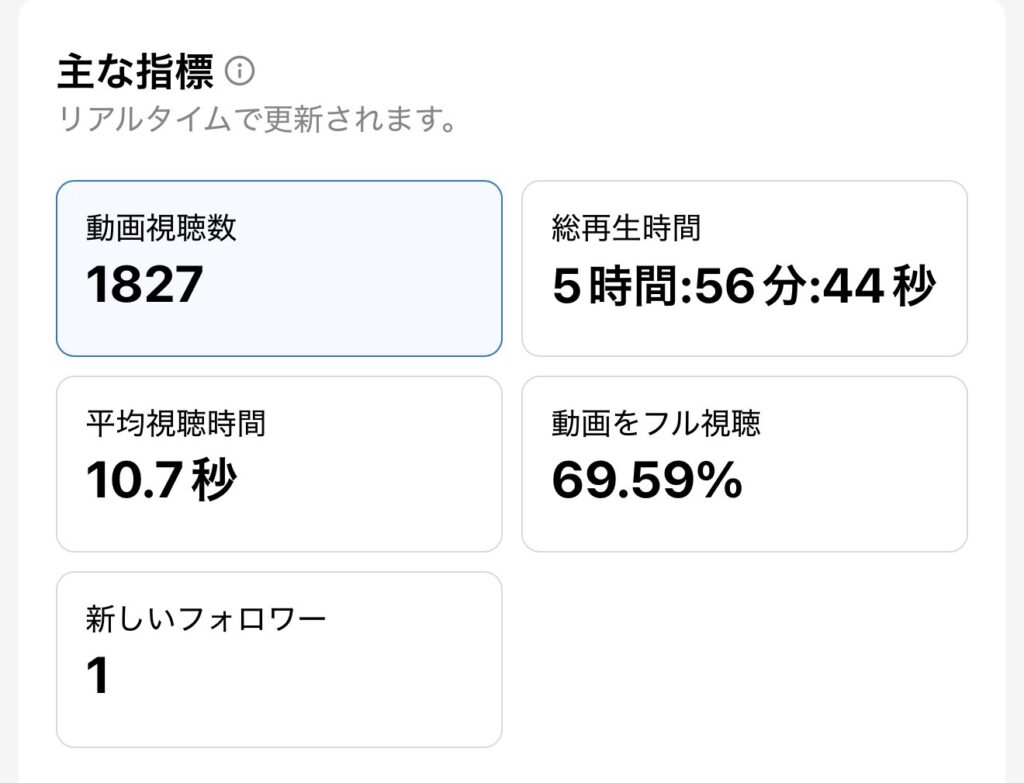Click the 主な指標 heading text

point(135,72)
